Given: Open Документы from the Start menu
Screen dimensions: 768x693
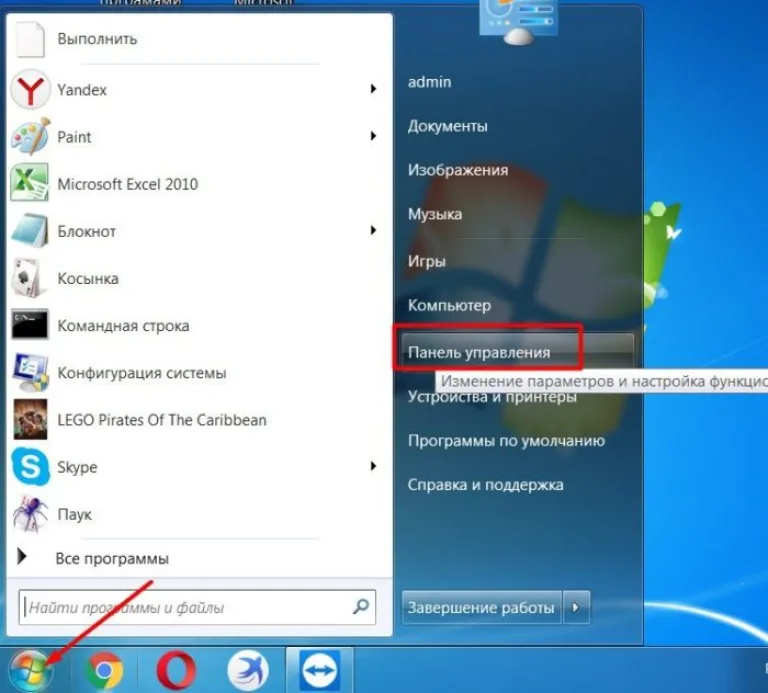Looking at the screenshot, I should 448,126.
